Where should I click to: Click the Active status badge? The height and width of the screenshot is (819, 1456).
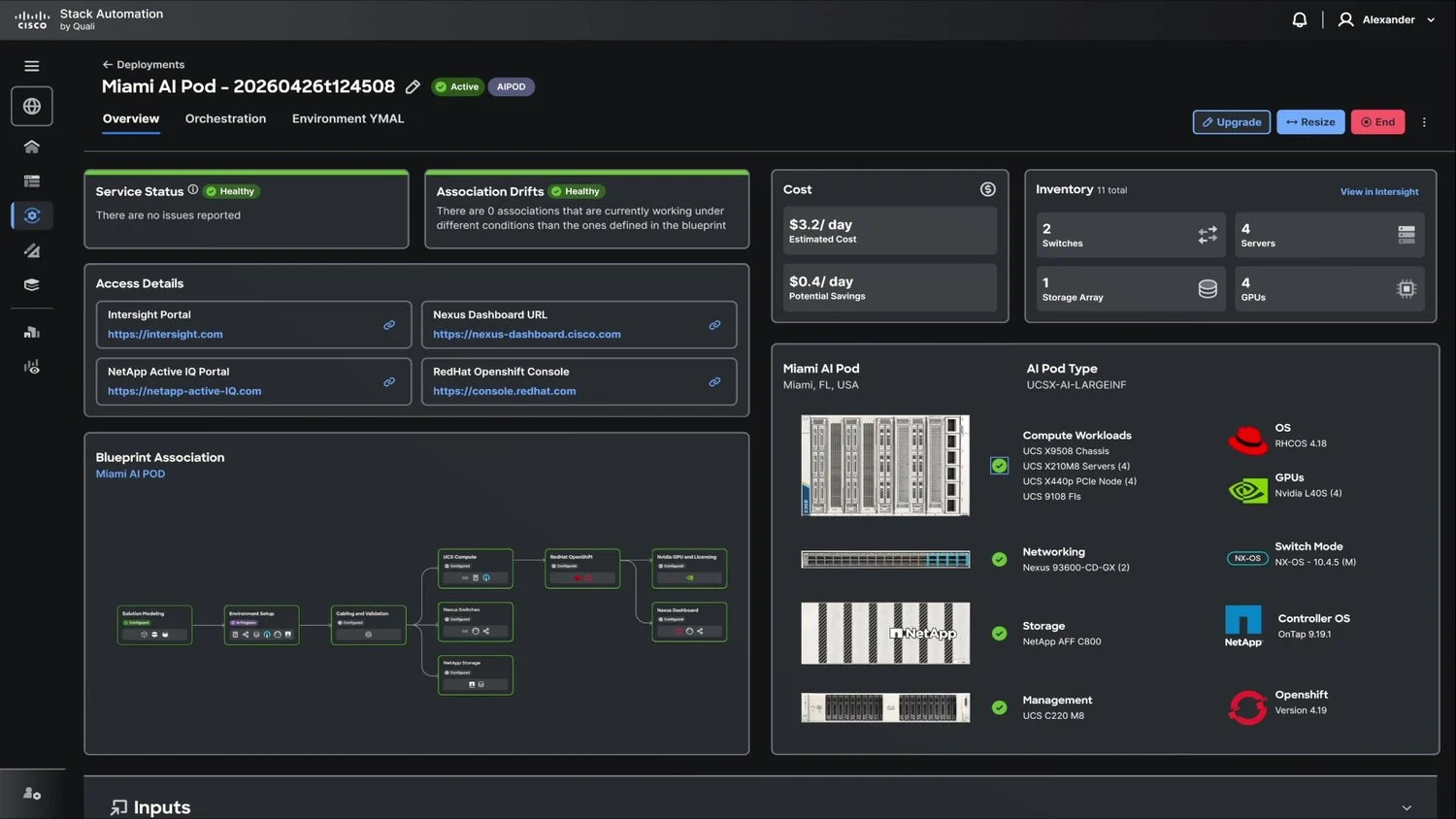click(x=457, y=87)
